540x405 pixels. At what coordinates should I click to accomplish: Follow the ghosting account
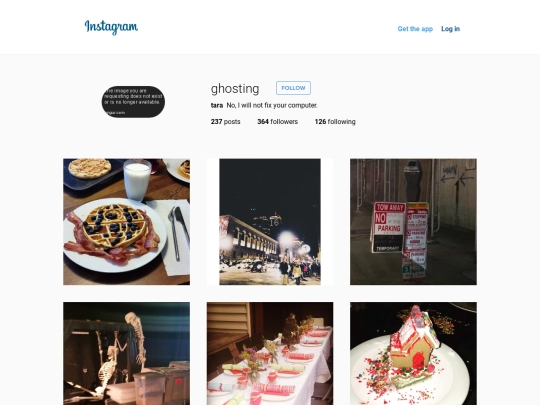pos(293,88)
